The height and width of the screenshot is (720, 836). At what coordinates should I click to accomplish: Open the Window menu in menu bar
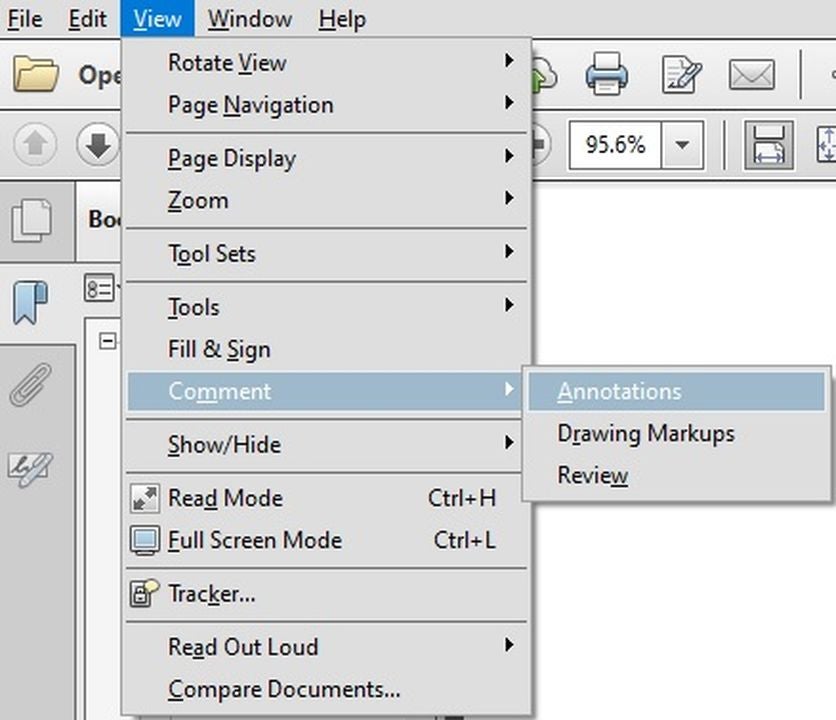point(250,19)
